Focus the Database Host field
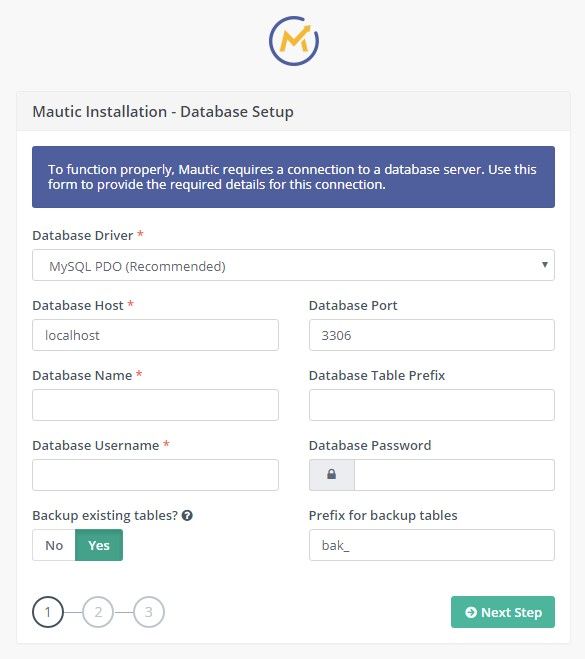This screenshot has width=585, height=659. [155, 335]
